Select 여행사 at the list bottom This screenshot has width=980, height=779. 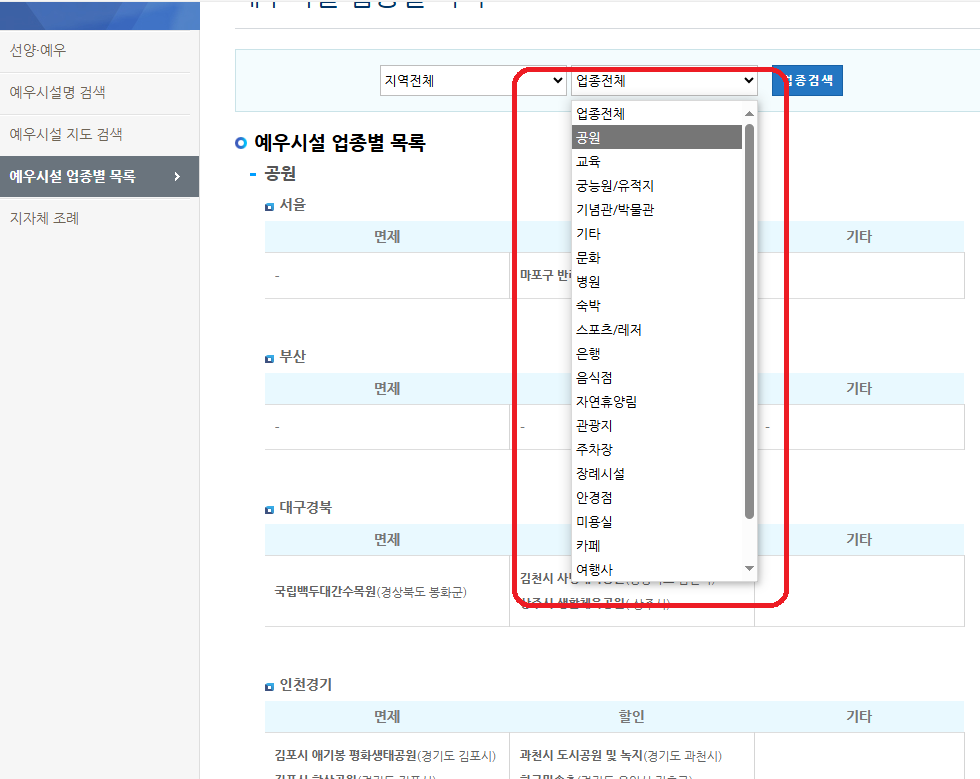(x=657, y=569)
